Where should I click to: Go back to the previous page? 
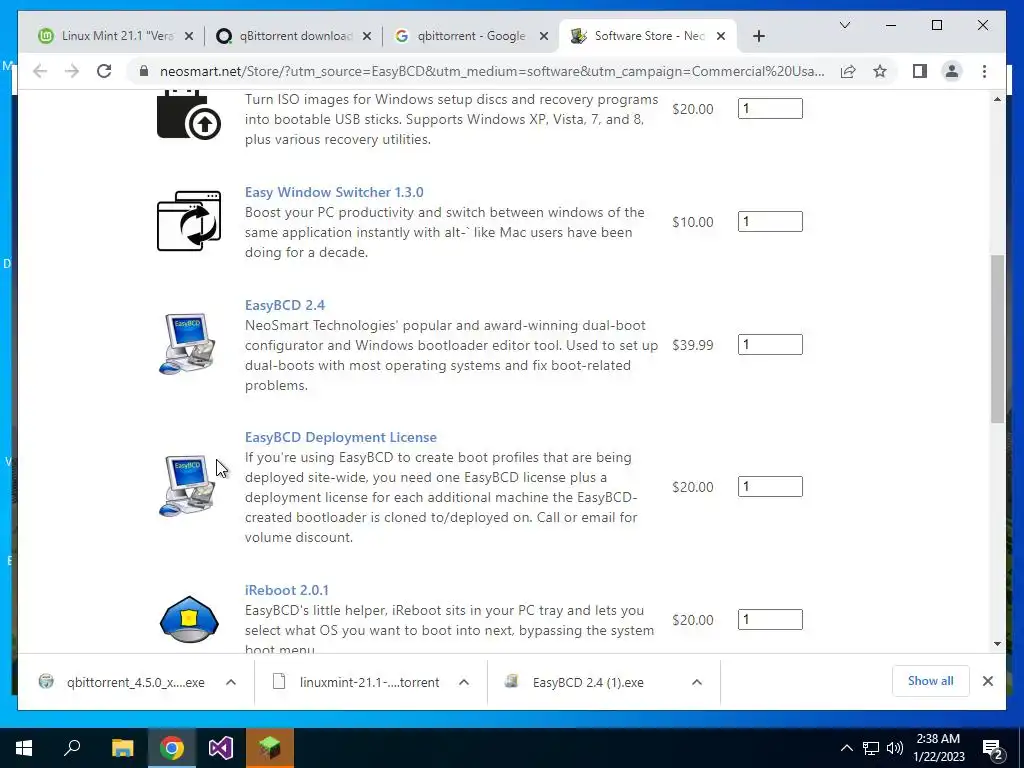[40, 71]
